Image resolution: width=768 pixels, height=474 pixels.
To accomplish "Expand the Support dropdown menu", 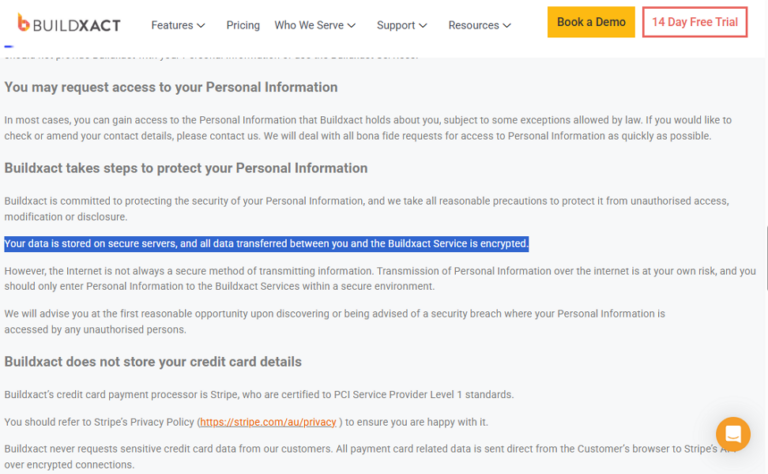I will coord(402,25).
